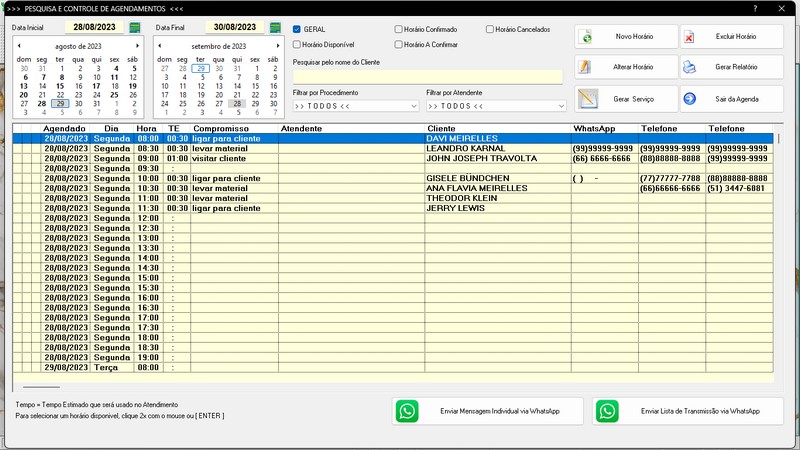
Task: Select the ANA FLAVIA MEIRELLES row
Action: pyautogui.click(x=393, y=188)
